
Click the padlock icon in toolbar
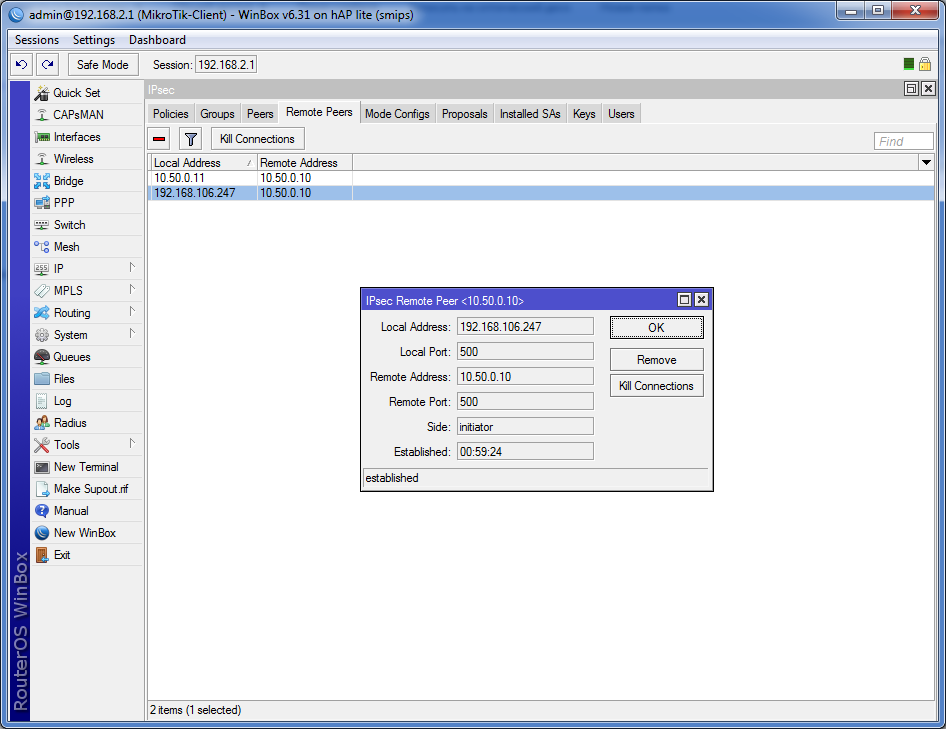(x=925, y=64)
